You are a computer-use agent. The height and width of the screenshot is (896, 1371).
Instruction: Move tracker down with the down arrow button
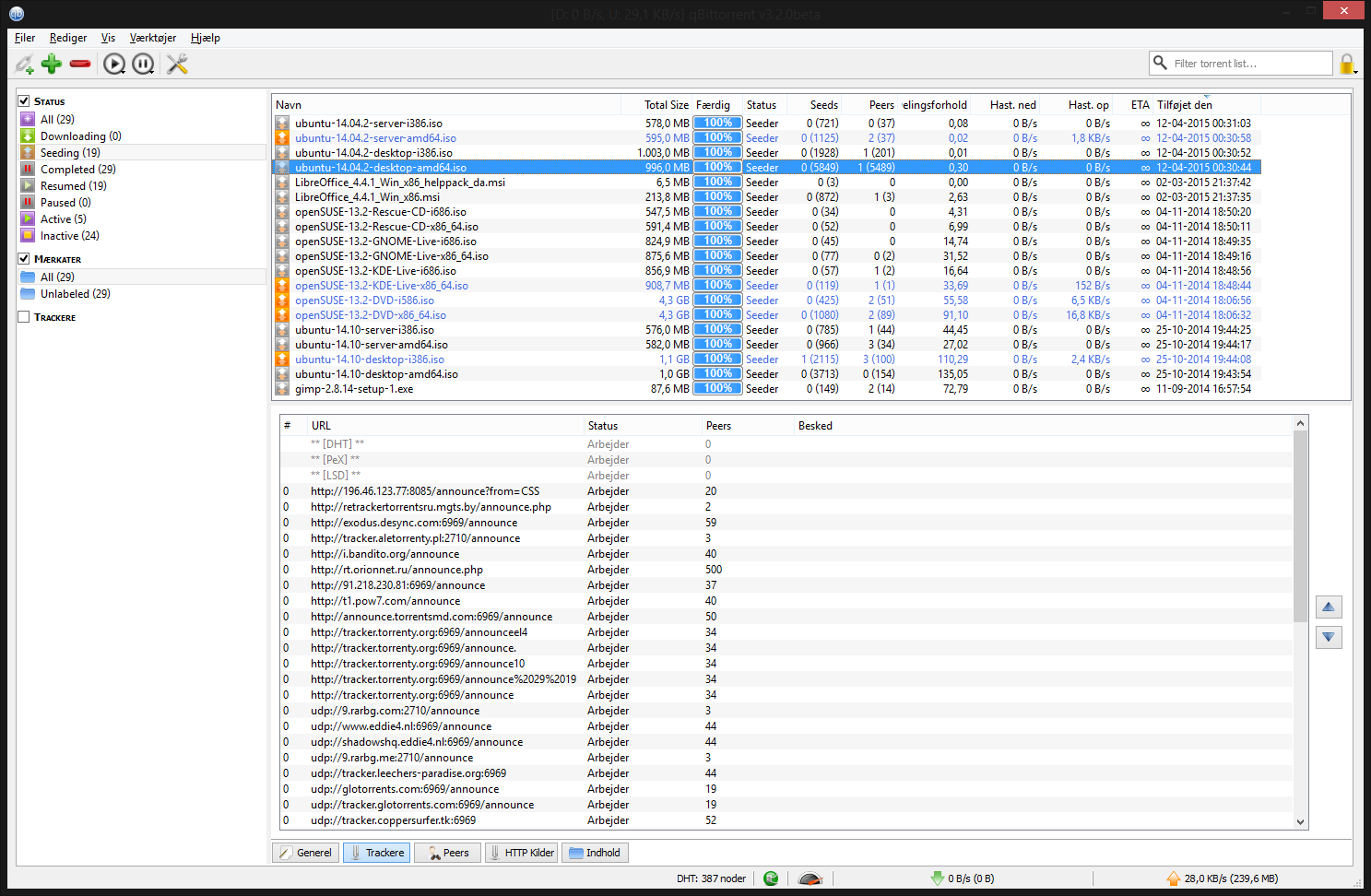click(1329, 637)
